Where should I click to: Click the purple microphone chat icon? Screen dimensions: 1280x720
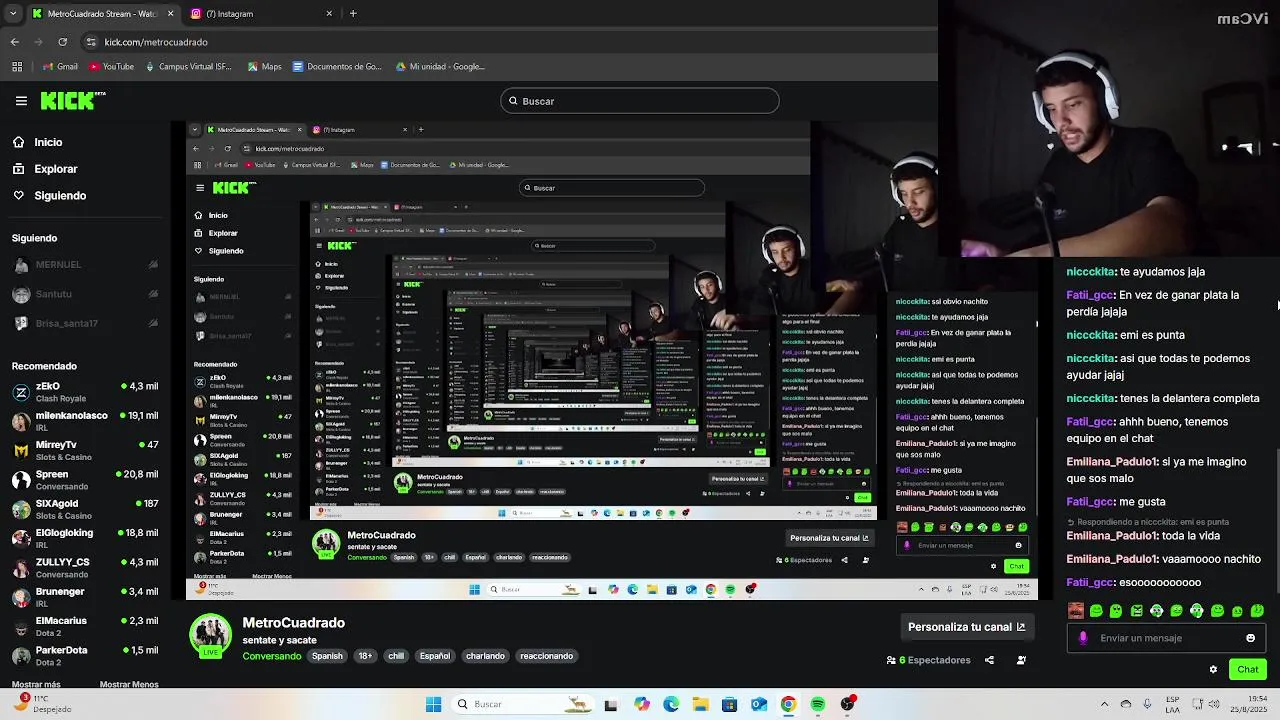[1083, 638]
